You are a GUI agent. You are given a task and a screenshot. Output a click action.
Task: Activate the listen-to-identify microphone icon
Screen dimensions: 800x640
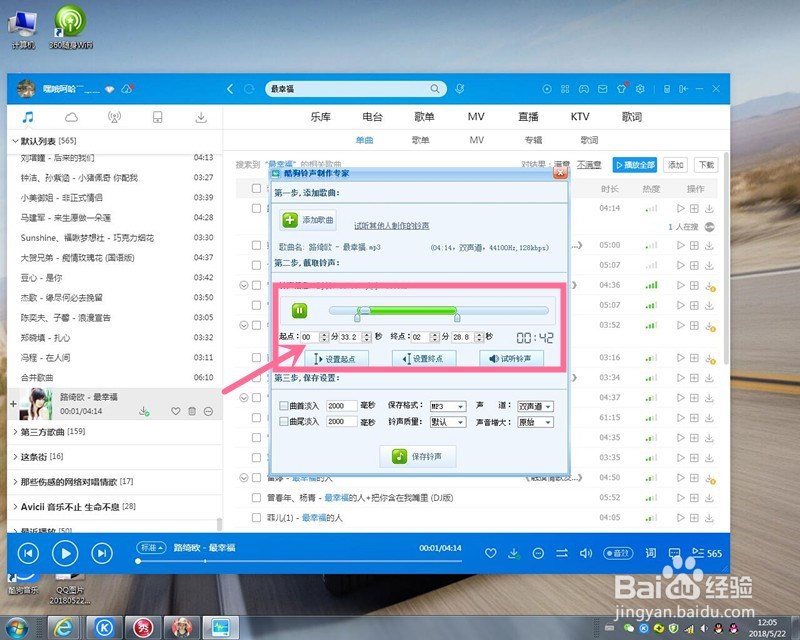(x=460, y=89)
